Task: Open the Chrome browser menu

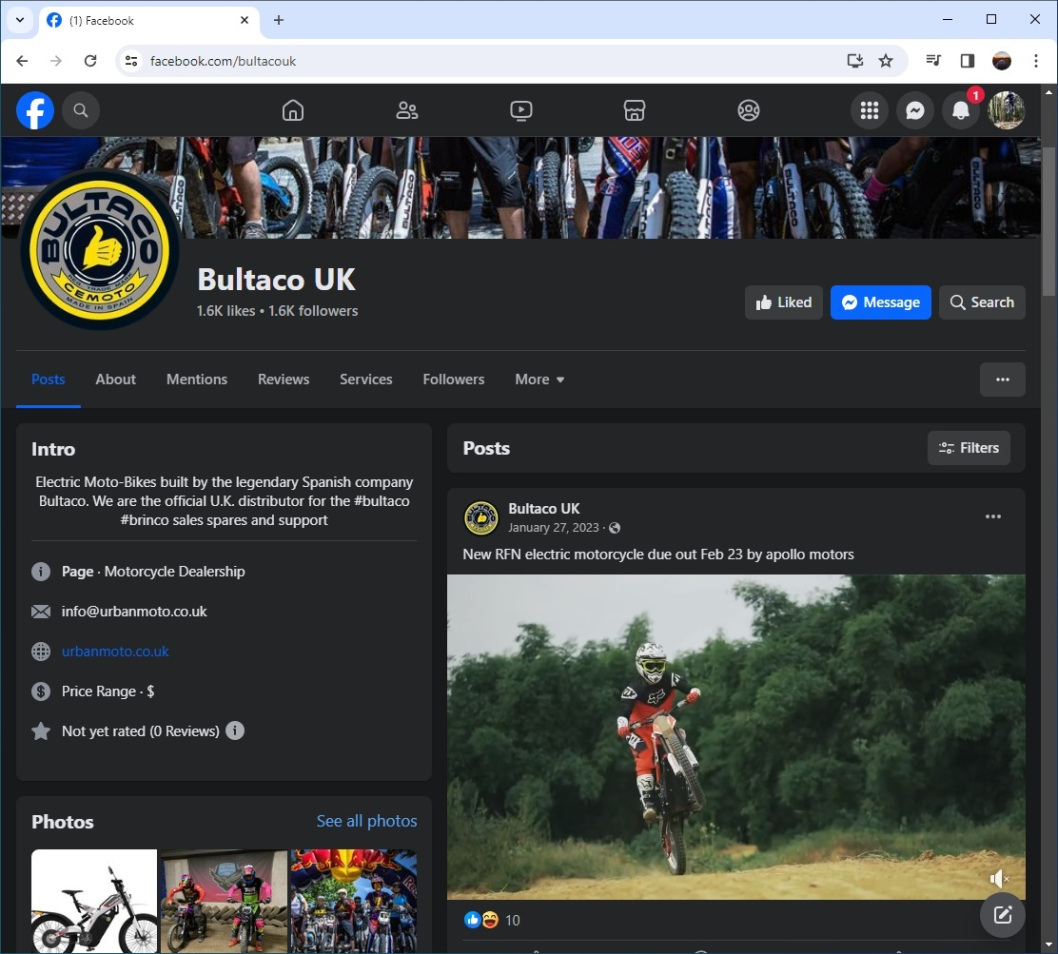Action: pos(1036,61)
